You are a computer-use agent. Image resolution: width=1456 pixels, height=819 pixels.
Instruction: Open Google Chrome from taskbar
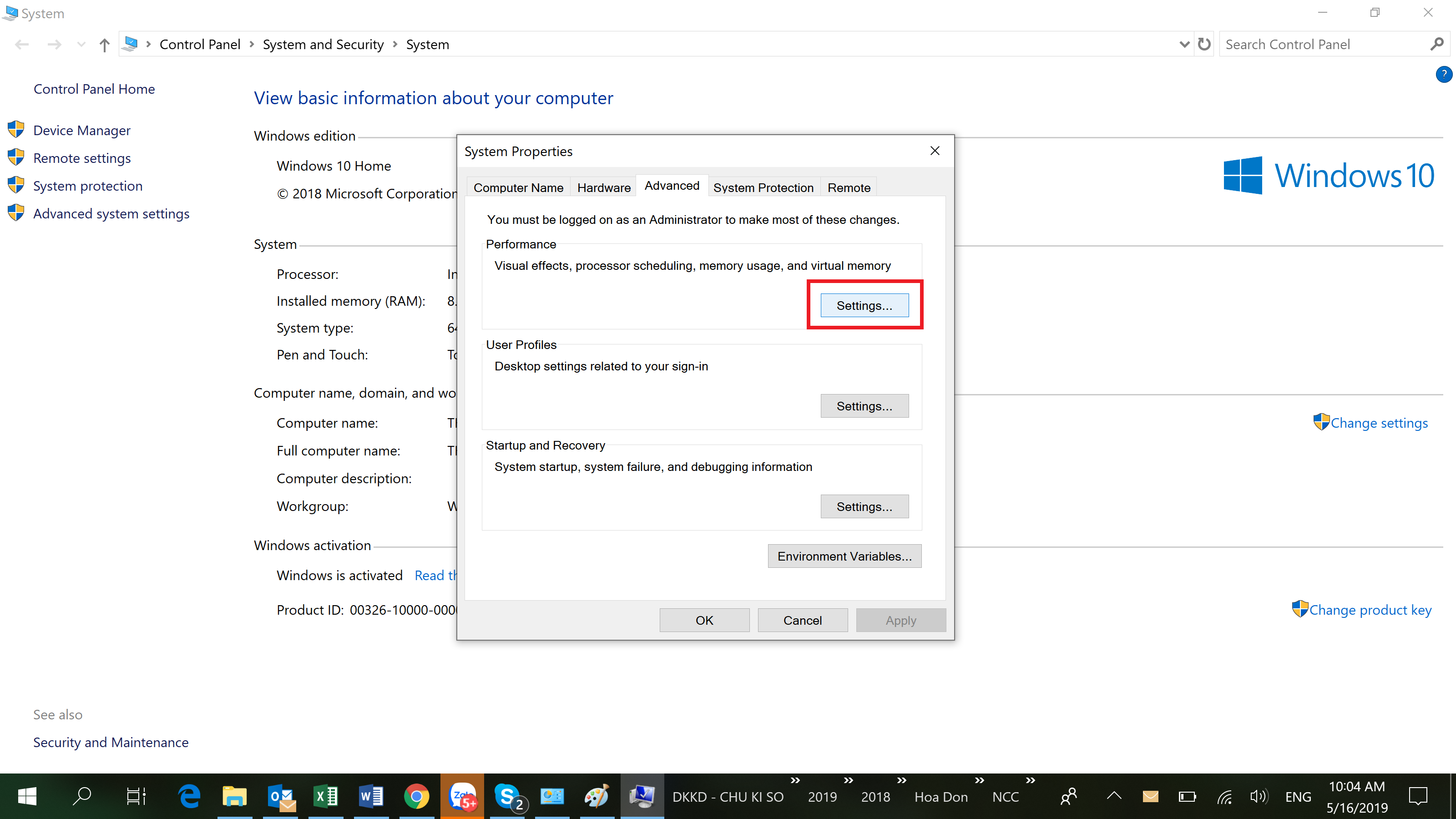[x=417, y=796]
